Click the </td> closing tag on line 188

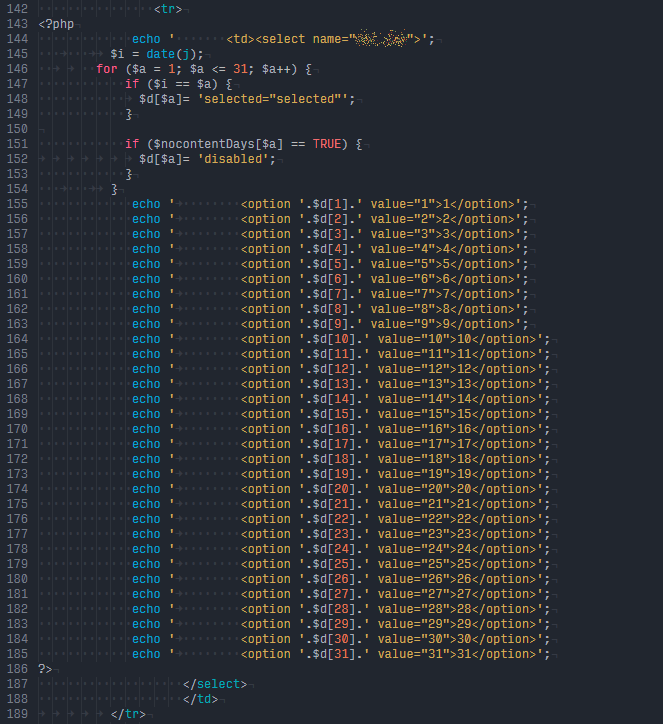tap(200, 699)
